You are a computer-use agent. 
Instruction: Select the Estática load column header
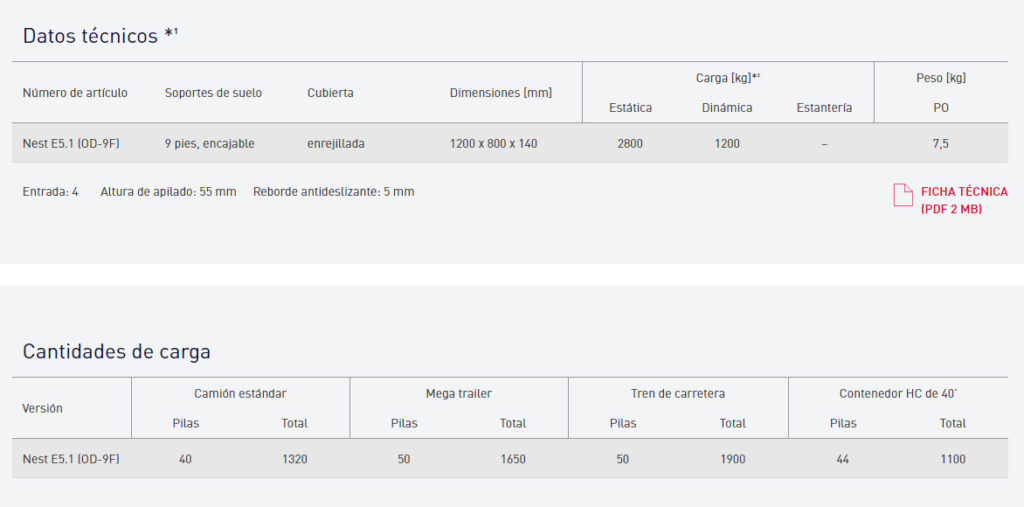point(630,108)
